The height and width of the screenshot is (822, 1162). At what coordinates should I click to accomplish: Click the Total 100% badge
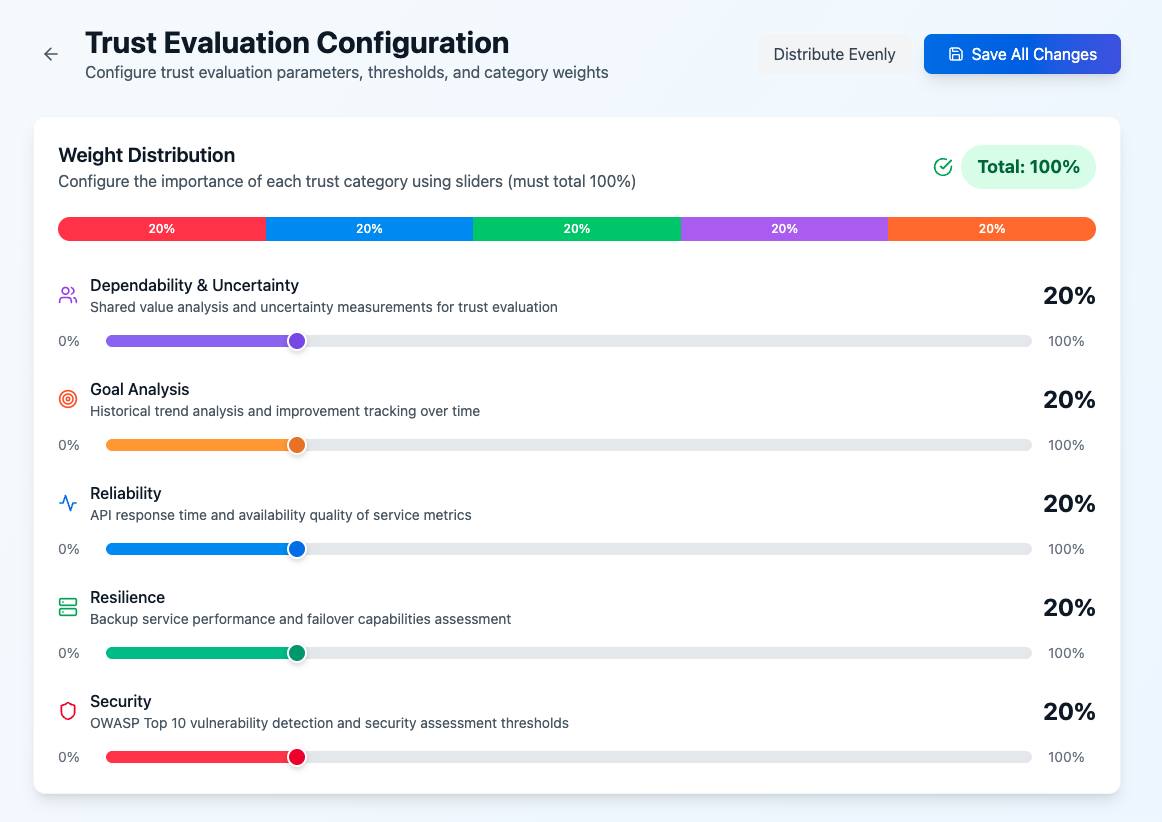tap(1029, 167)
